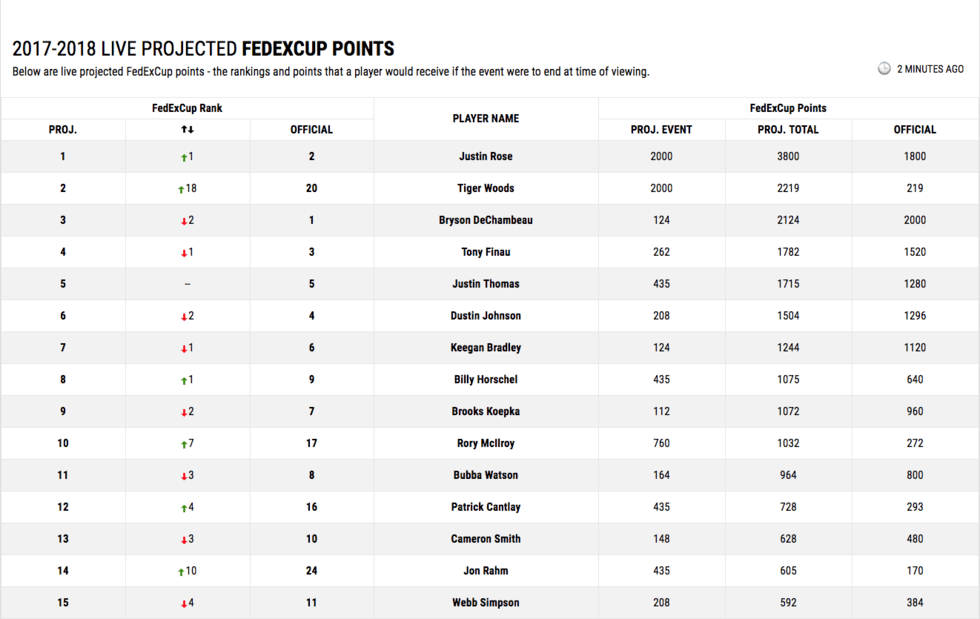Click the up-down arrows rank change header
The height and width of the screenshot is (619, 980).
coord(187,129)
